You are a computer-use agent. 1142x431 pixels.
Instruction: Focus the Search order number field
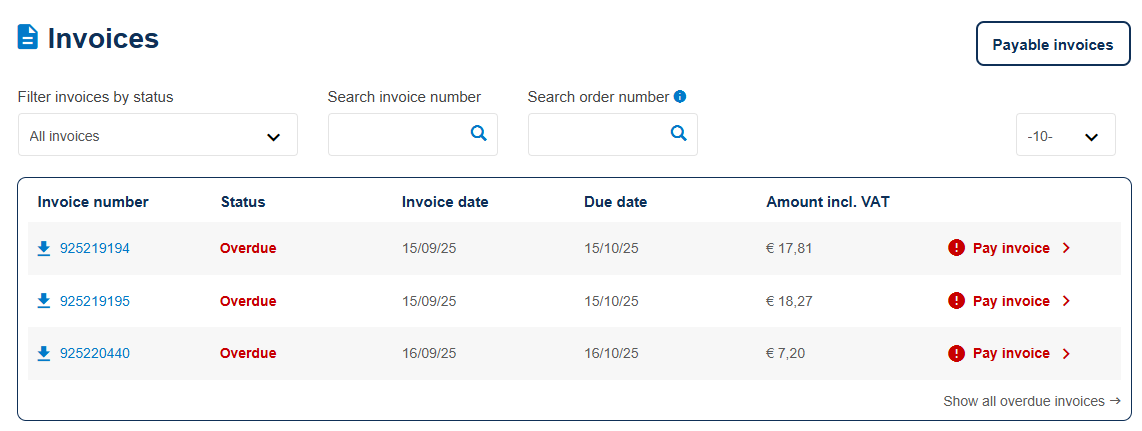click(598, 135)
